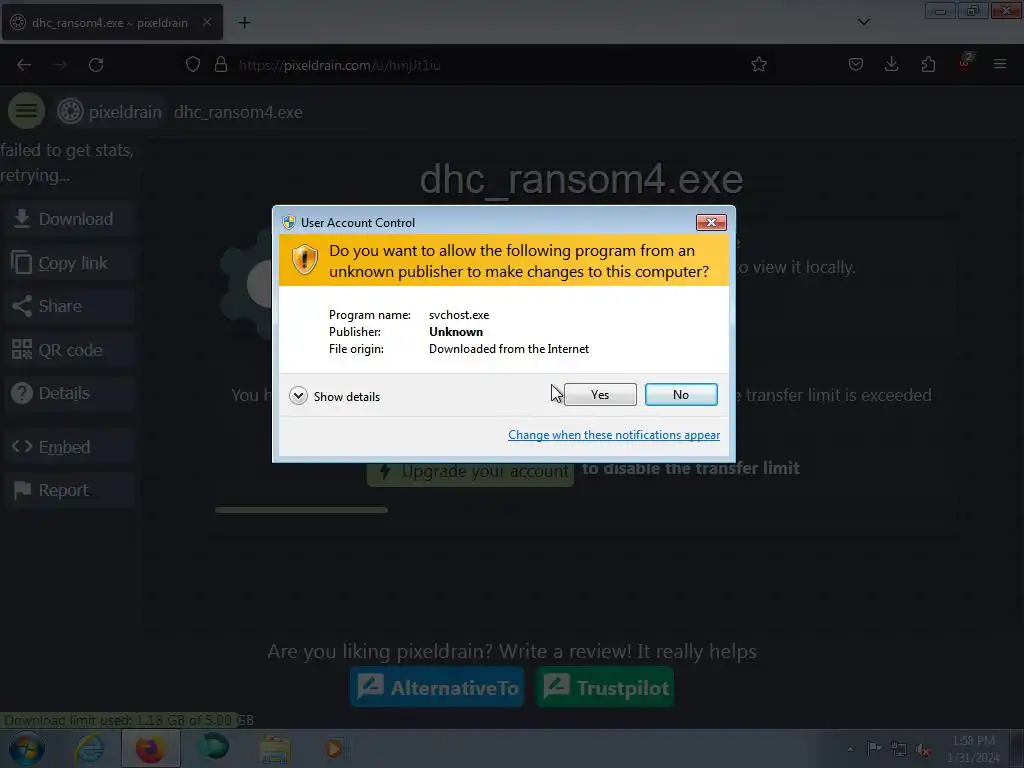Open the Firefox hamburger application menu

point(1000,64)
